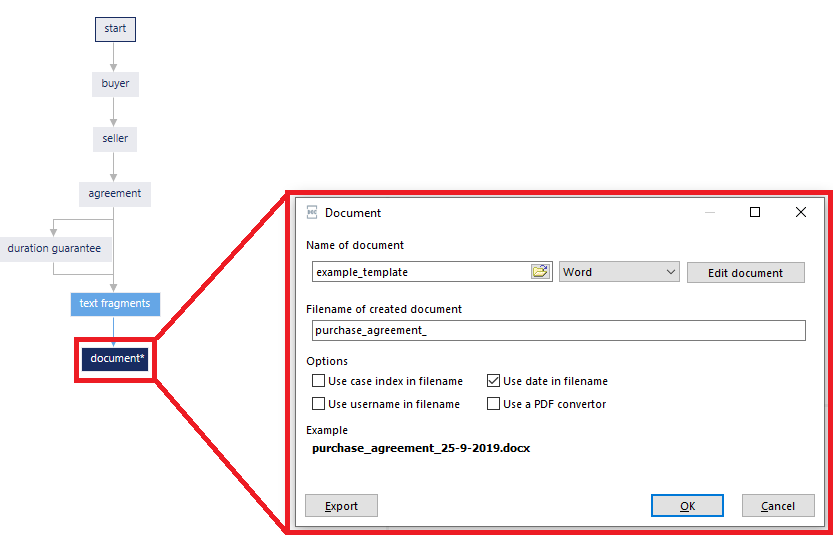Viewport: 833px width, 535px height.
Task: Select the text fragments node
Action: [x=115, y=303]
